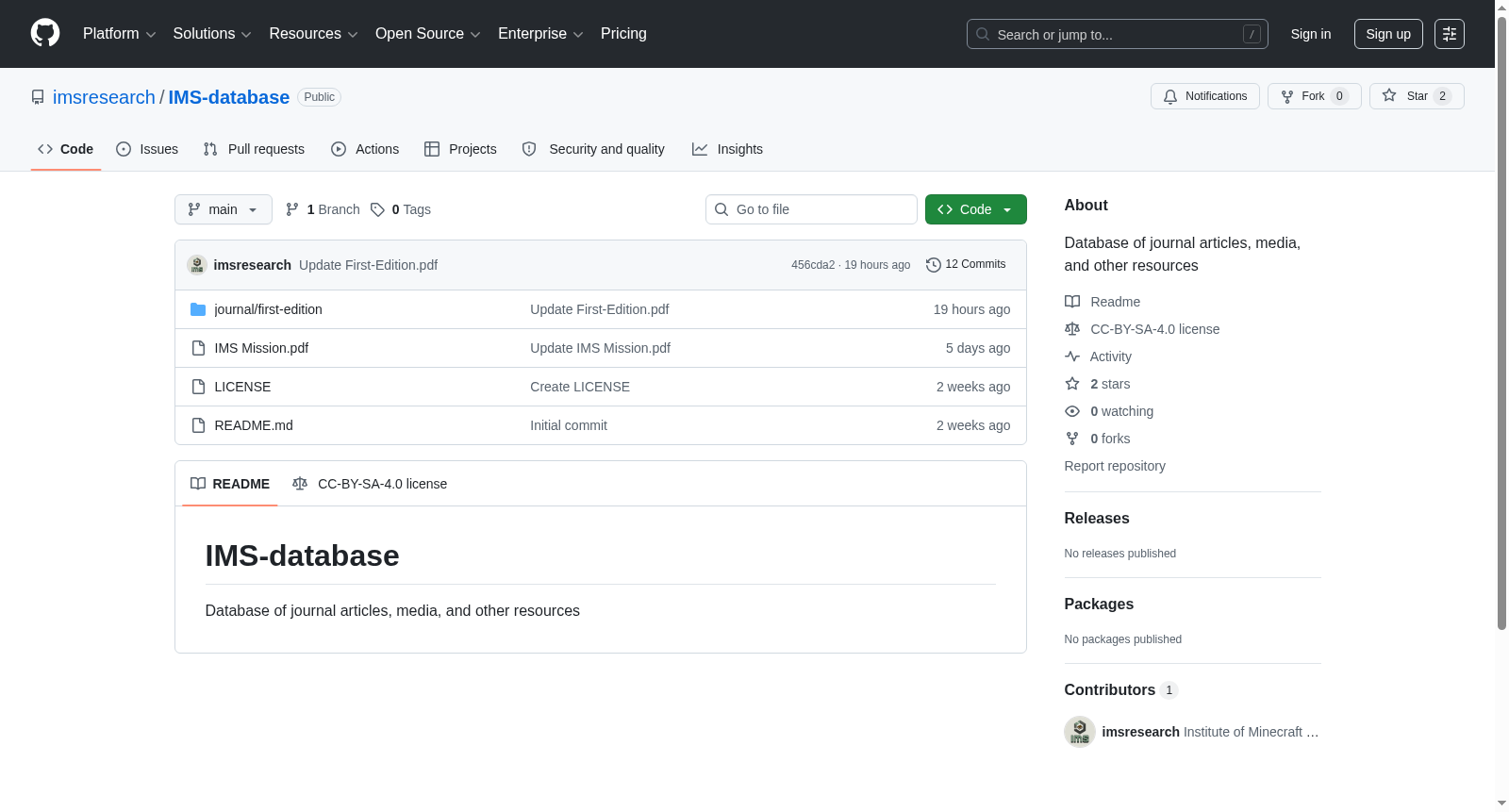Expand the Open Source menu
This screenshot has width=1509, height=812.
(428, 34)
